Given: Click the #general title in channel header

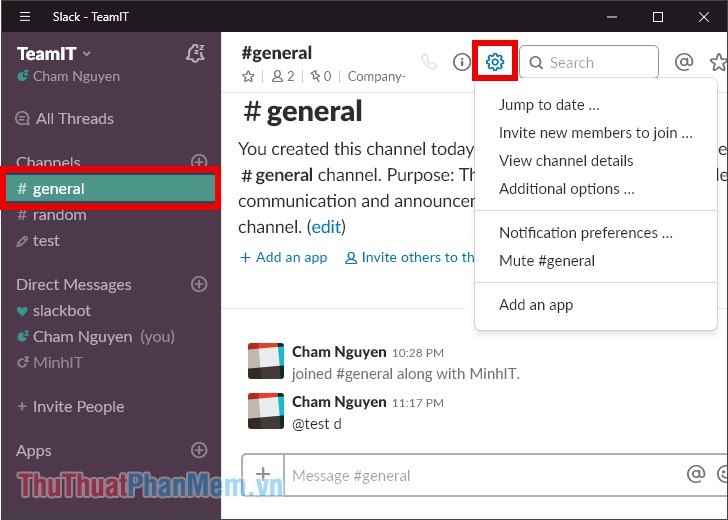Looking at the screenshot, I should tap(277, 53).
